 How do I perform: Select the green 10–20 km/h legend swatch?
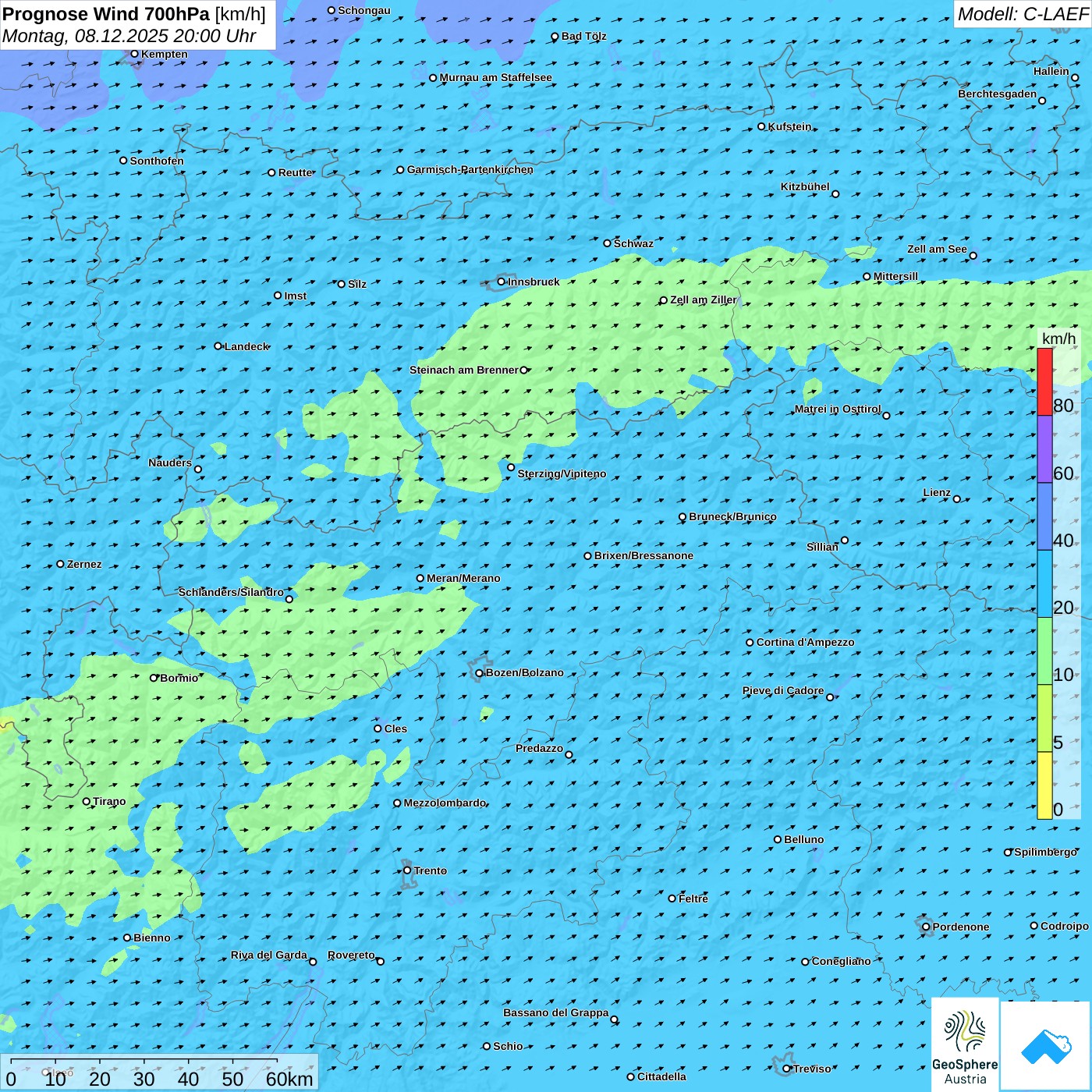coord(1044,651)
